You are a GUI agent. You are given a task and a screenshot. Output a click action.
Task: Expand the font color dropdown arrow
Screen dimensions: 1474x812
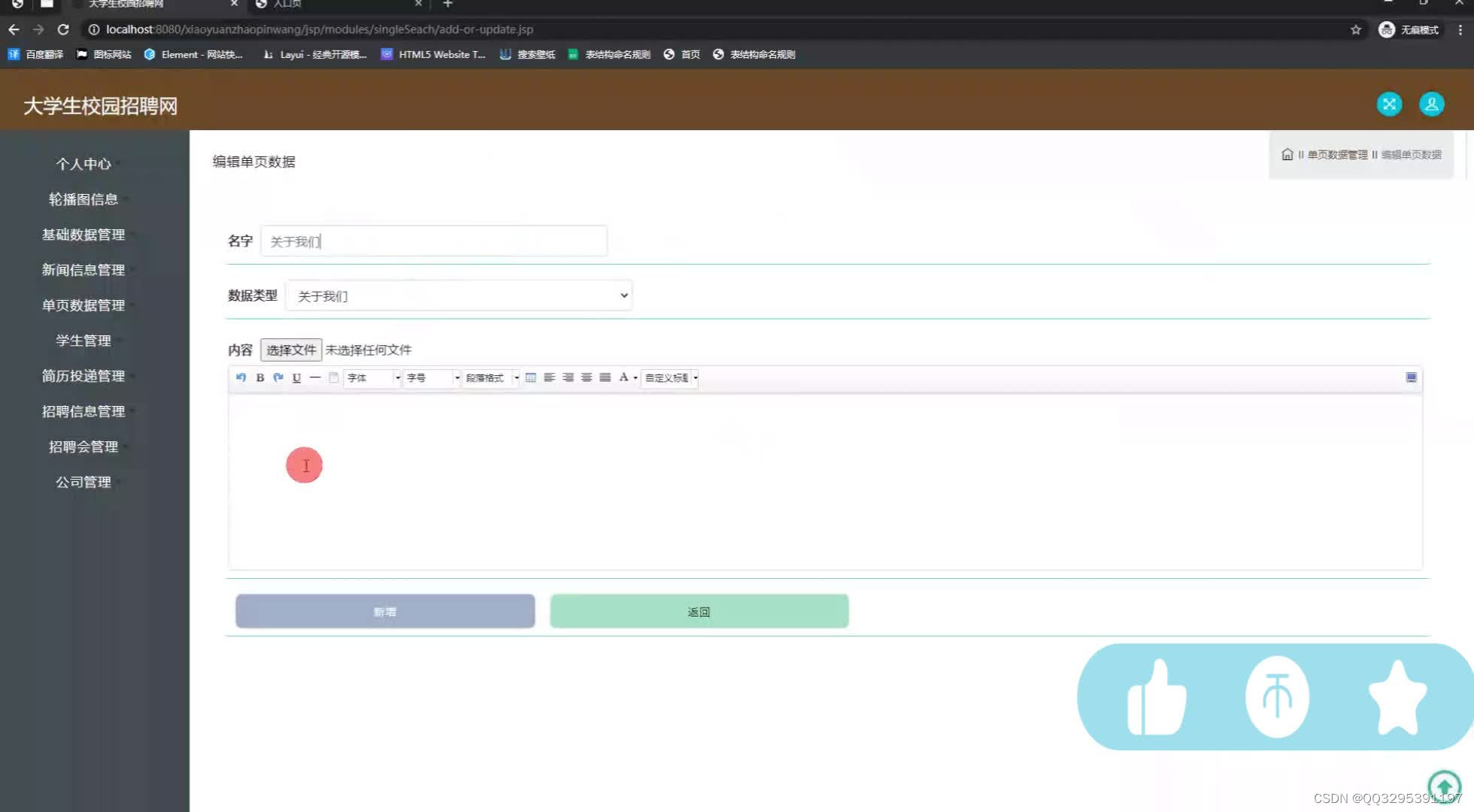(x=635, y=378)
